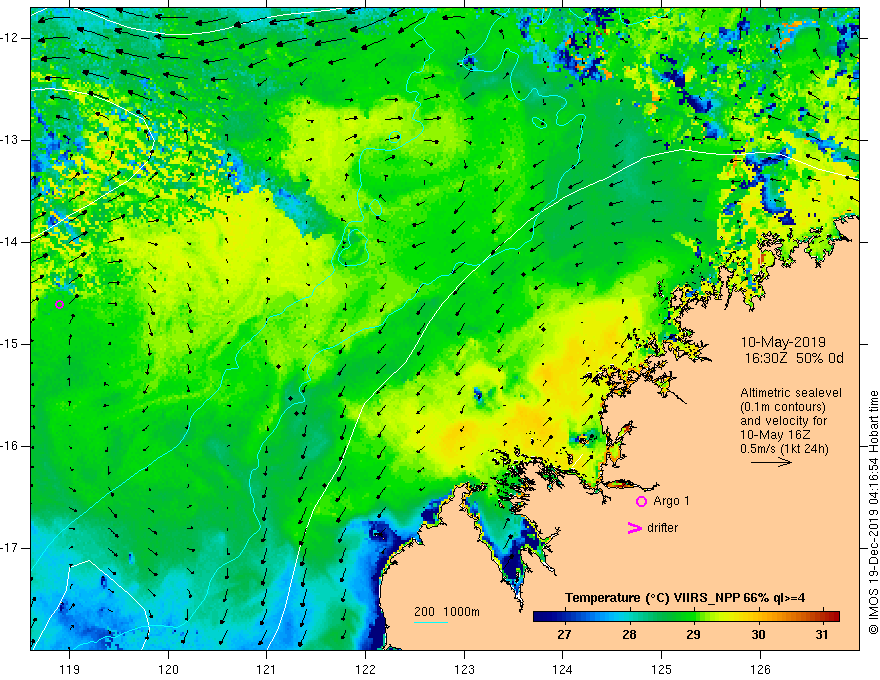This screenshot has width=880, height=680.
Task: Click the longitude label 123
Action: (464, 669)
